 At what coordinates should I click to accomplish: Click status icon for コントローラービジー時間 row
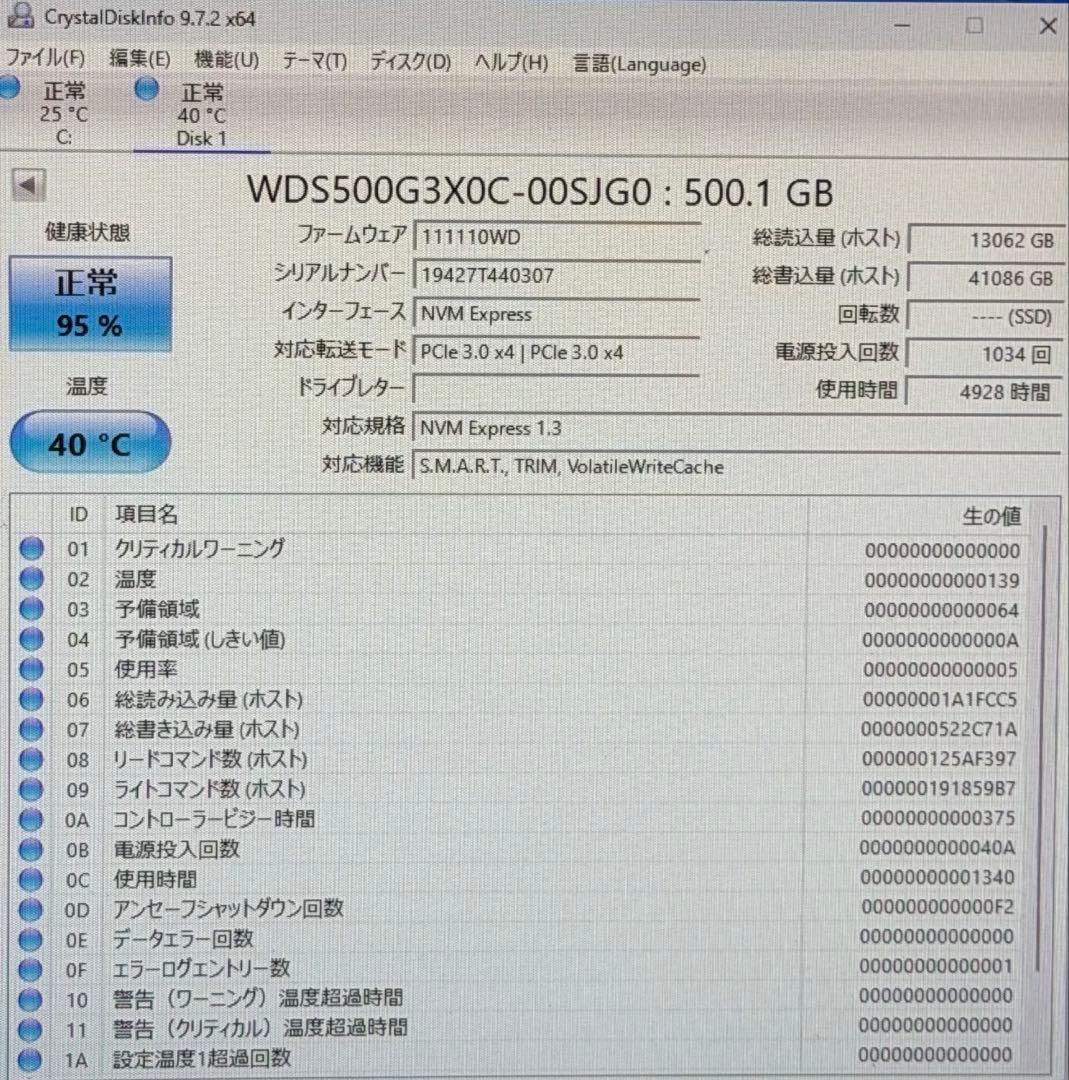click(x=31, y=820)
